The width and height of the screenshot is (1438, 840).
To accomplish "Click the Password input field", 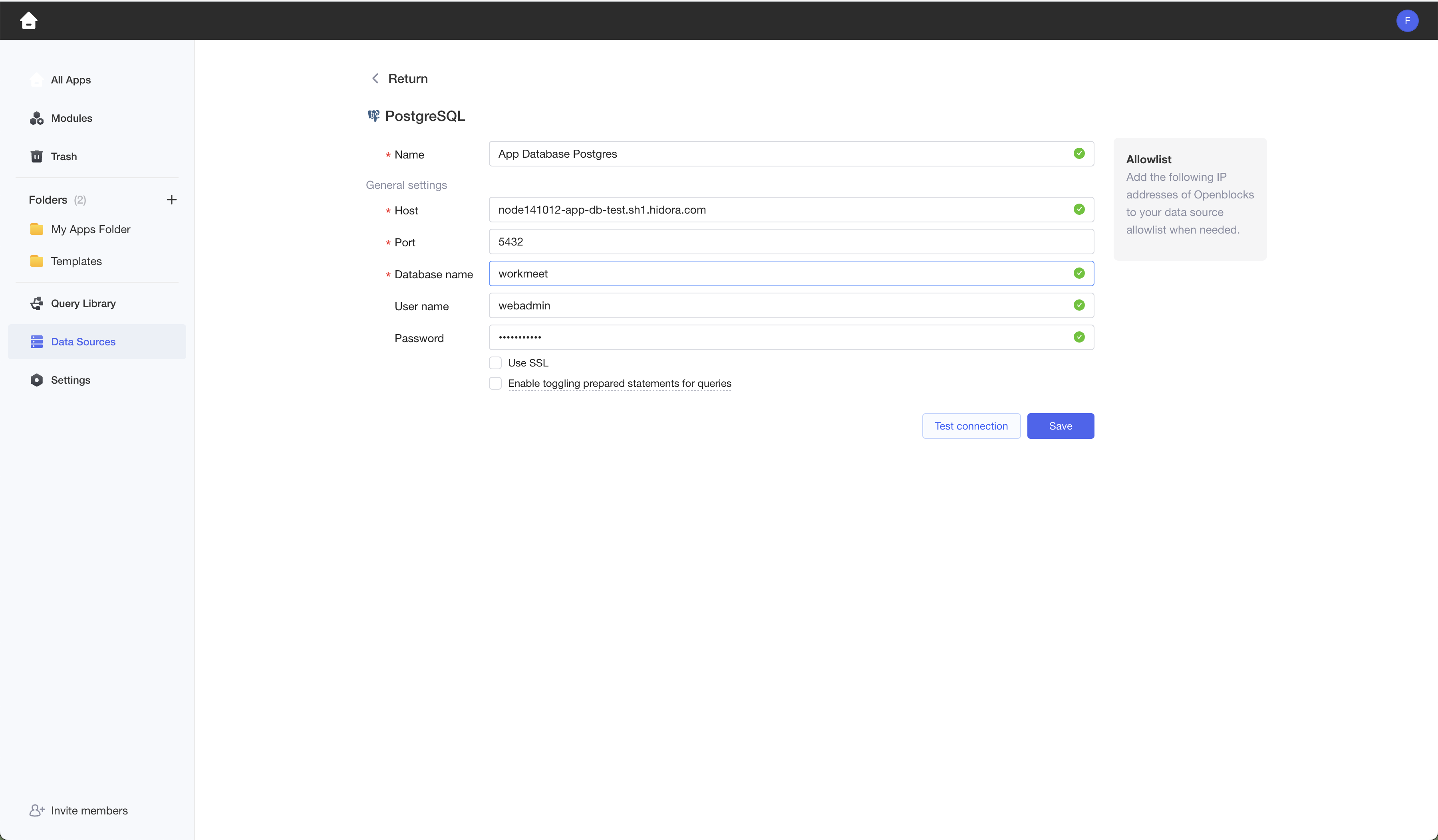I will [x=782, y=338].
